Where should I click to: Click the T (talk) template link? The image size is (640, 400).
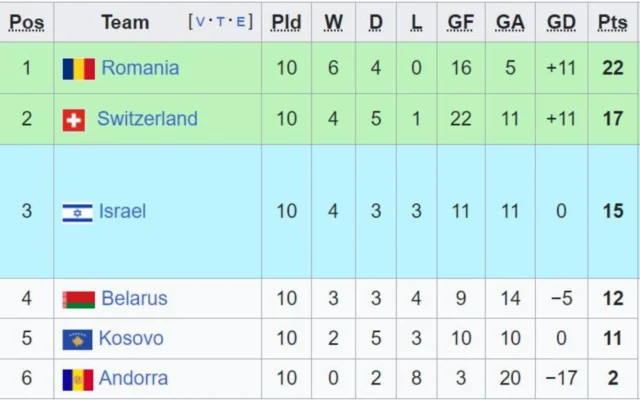coord(219,22)
